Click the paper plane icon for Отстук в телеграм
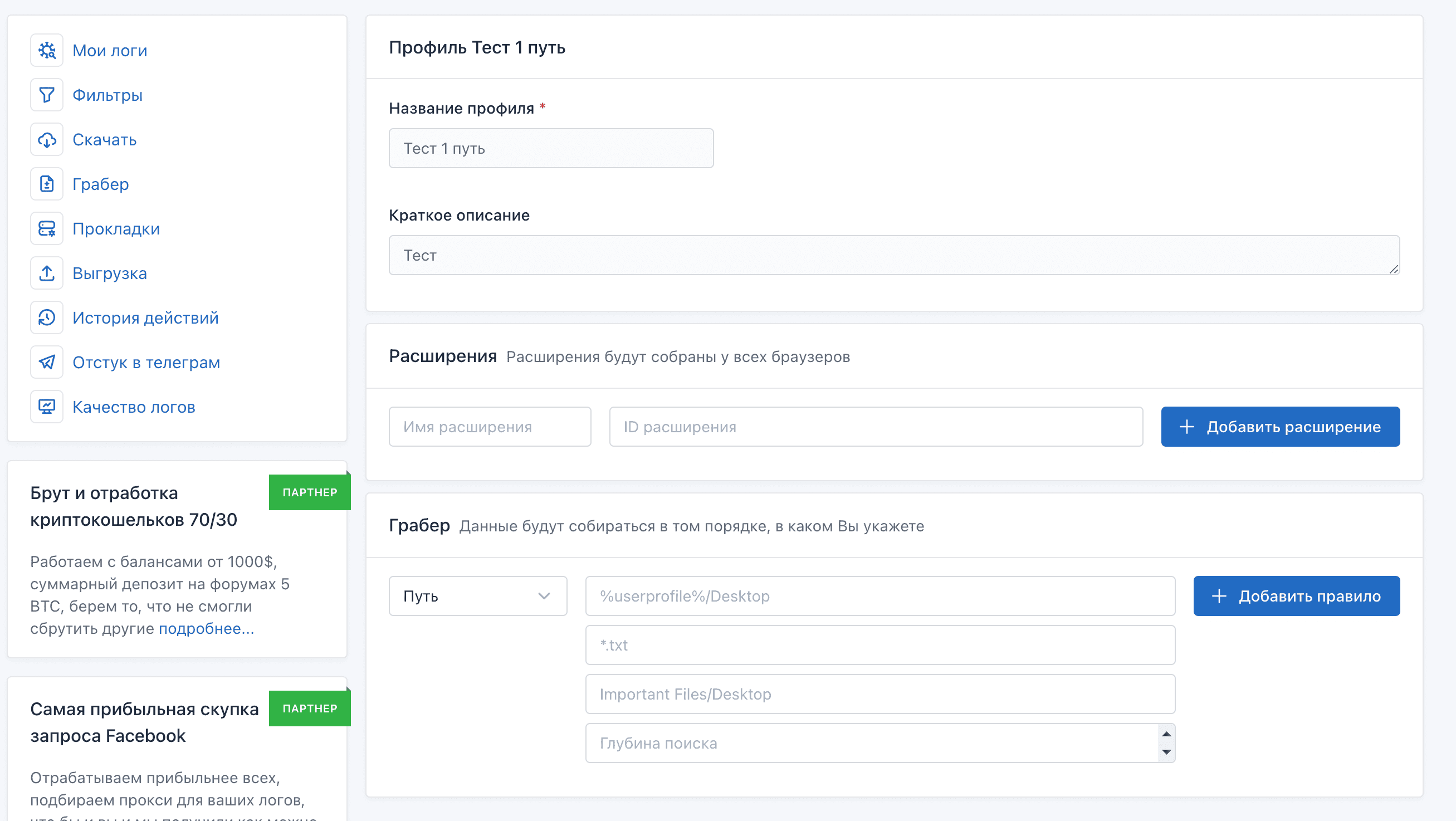This screenshot has width=1456, height=821. pyautogui.click(x=47, y=362)
